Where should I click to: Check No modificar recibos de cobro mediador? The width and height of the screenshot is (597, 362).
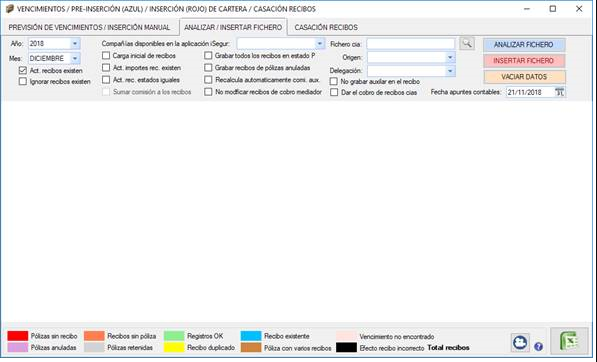point(208,92)
